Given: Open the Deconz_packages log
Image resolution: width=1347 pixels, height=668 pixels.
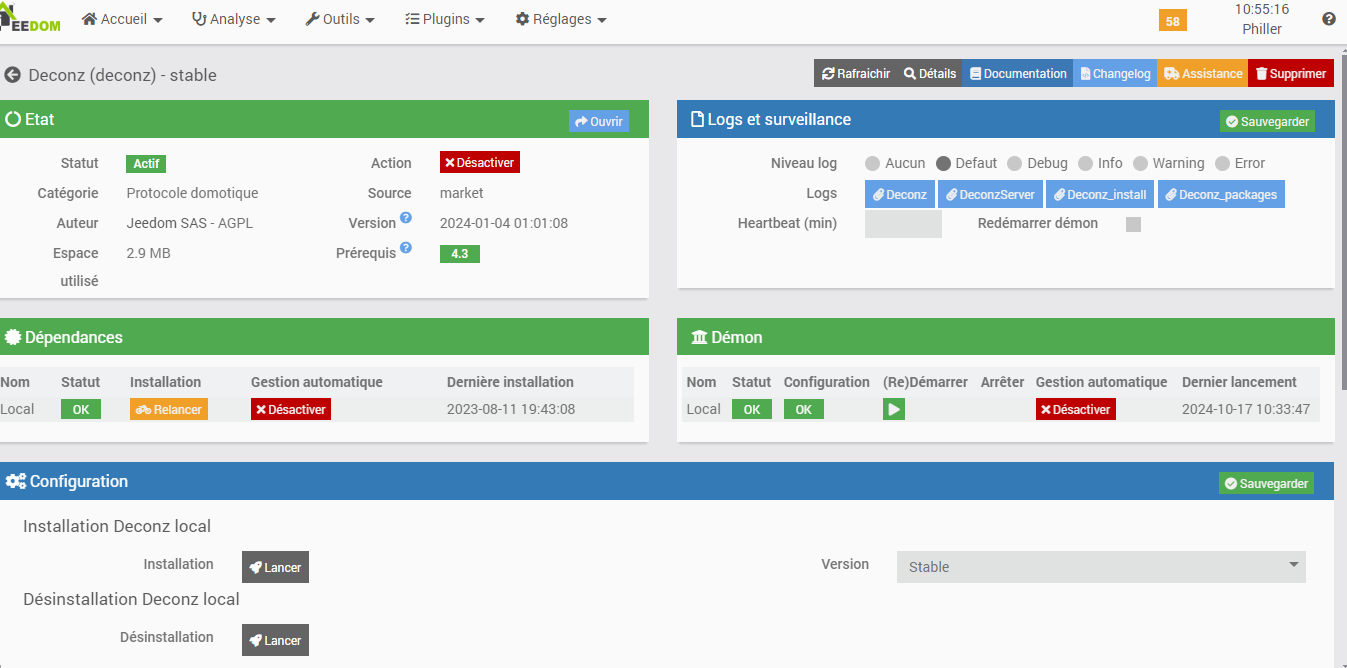Looking at the screenshot, I should coord(1221,194).
